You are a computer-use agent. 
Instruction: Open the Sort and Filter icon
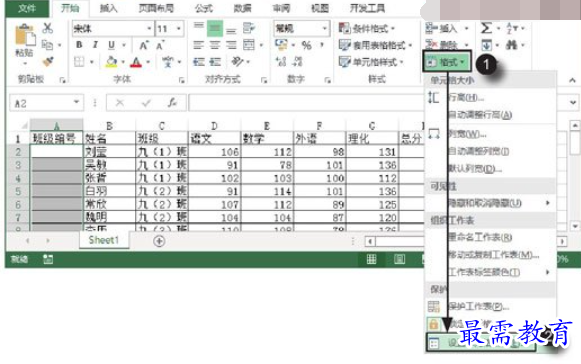click(512, 28)
